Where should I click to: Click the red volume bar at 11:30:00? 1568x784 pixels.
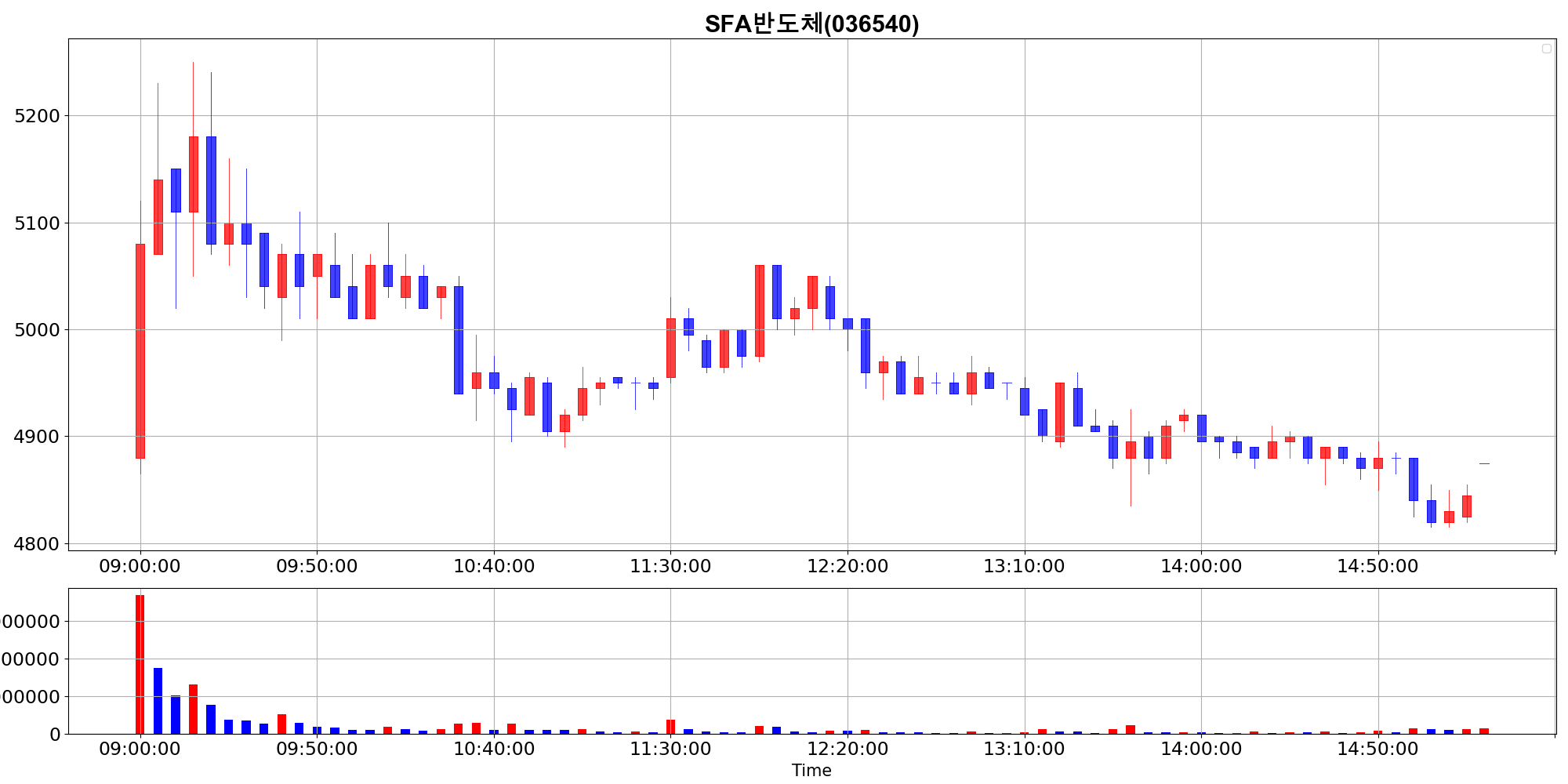(x=670, y=727)
